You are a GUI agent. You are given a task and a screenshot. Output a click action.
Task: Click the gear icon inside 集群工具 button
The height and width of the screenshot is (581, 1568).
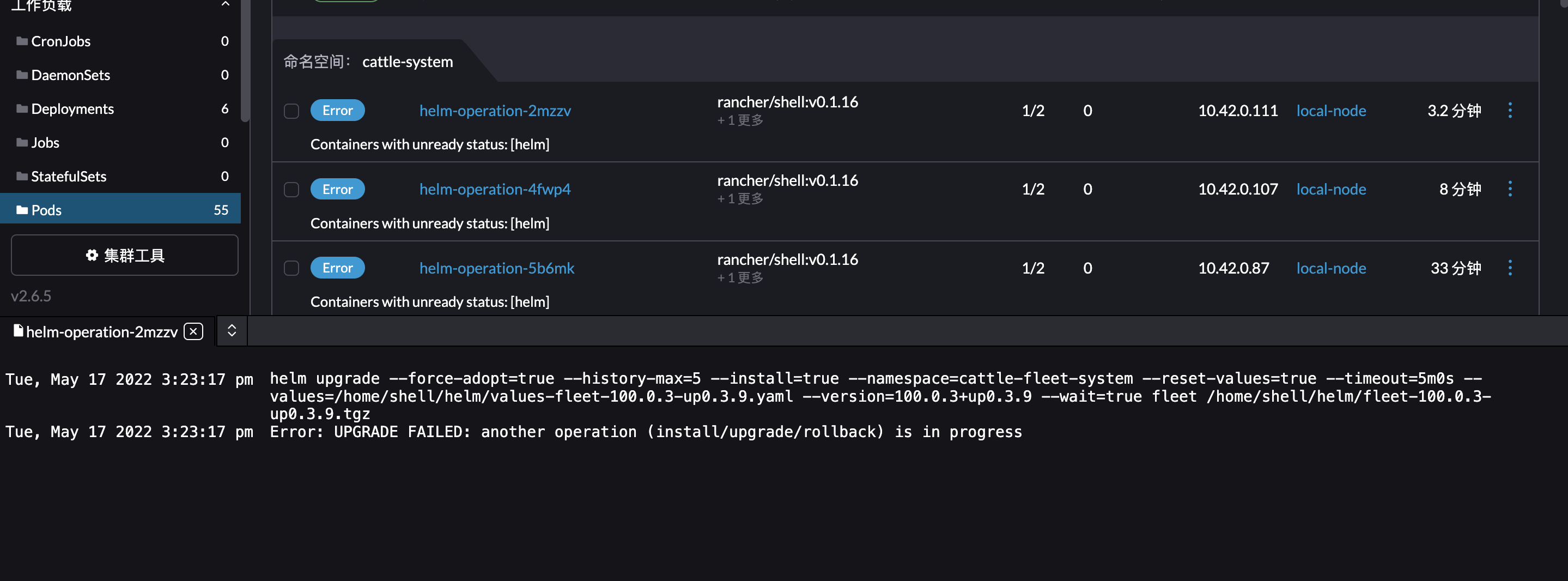[x=92, y=255]
